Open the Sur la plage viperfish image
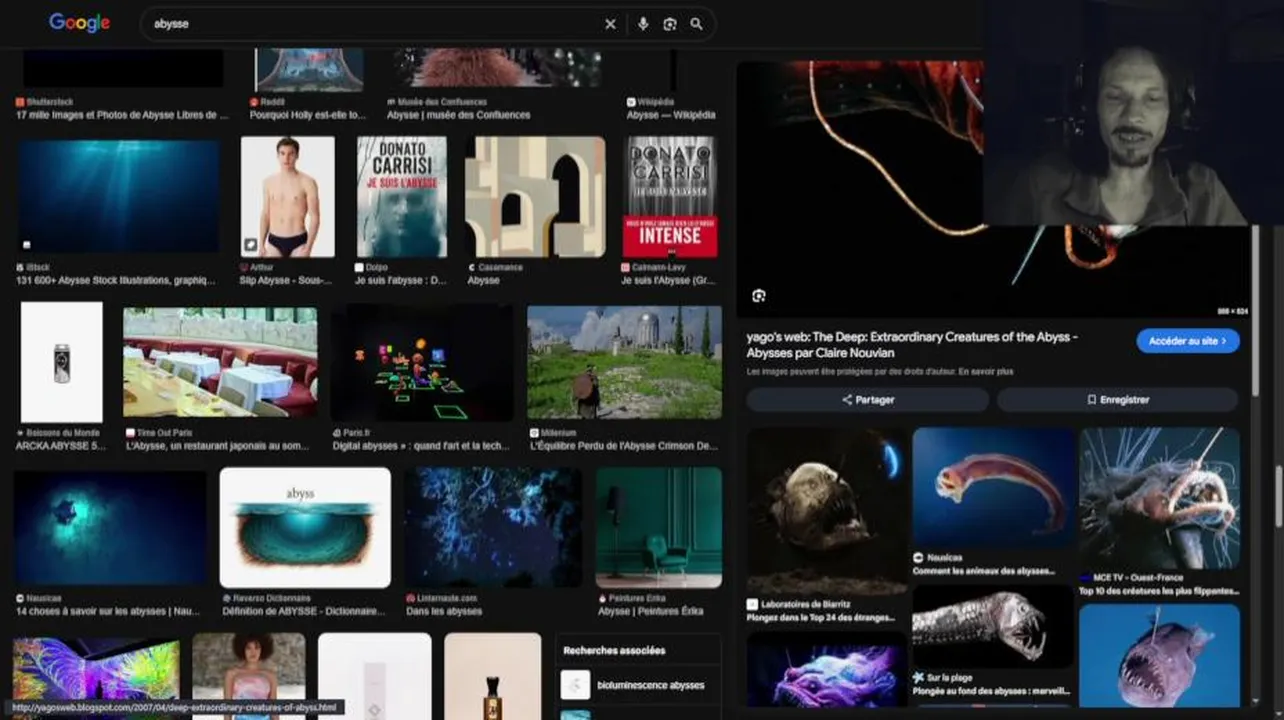 click(993, 627)
